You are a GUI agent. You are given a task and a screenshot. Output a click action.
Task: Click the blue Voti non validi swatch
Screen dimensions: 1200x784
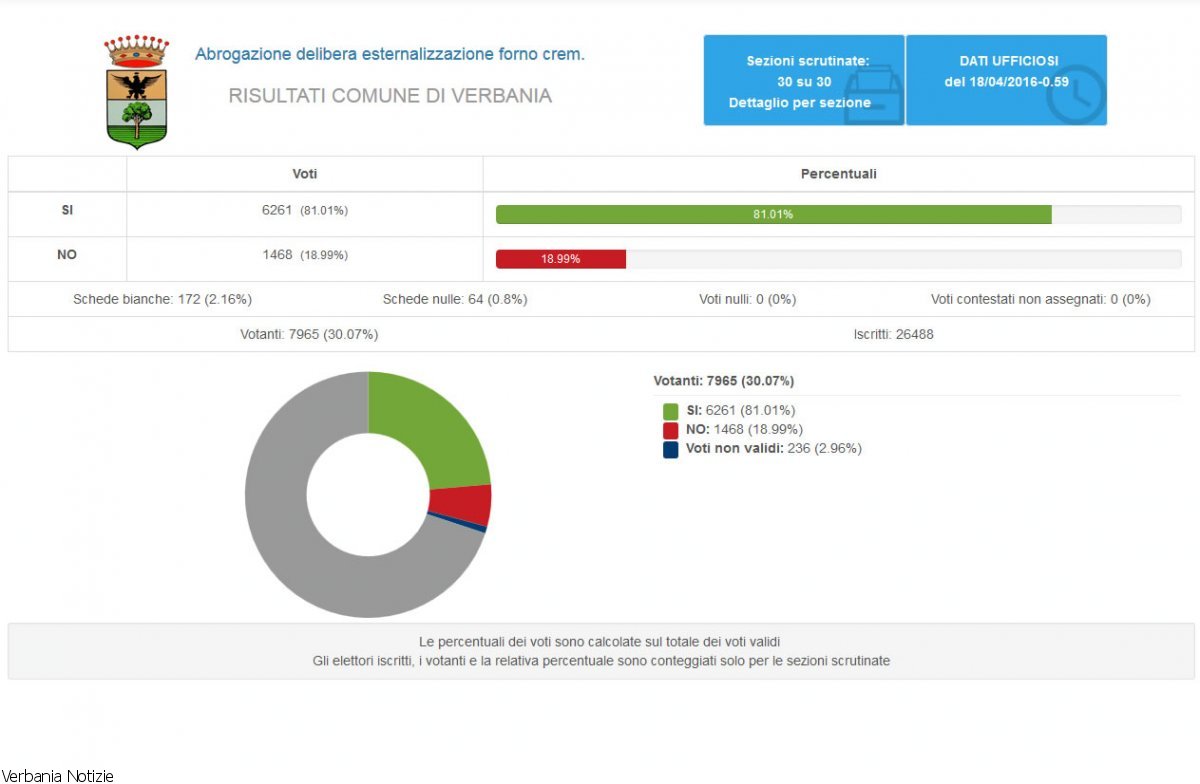click(x=671, y=449)
